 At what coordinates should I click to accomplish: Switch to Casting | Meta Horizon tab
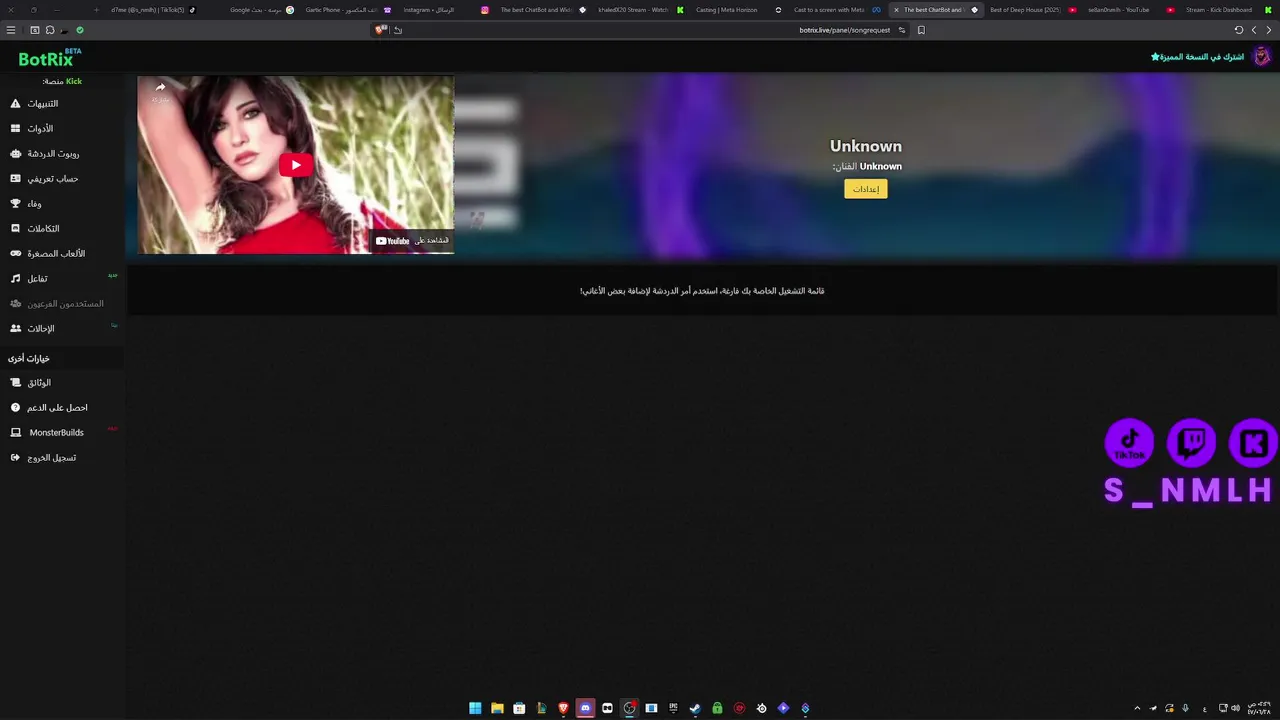pyautogui.click(x=739, y=10)
